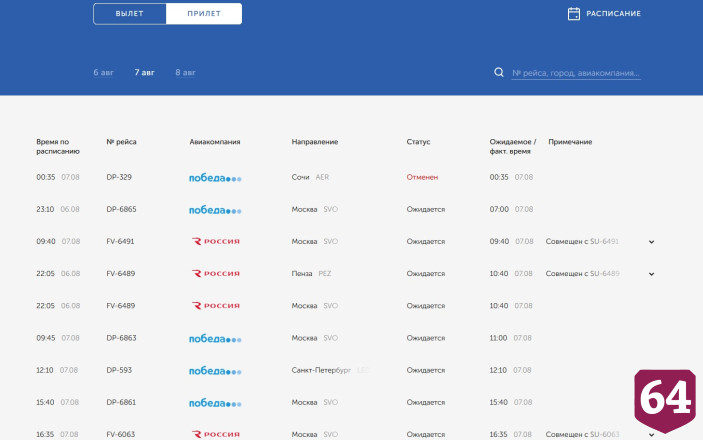Open the Расписание schedule link
Viewport: 703px width, 440px height.
[x=613, y=13]
